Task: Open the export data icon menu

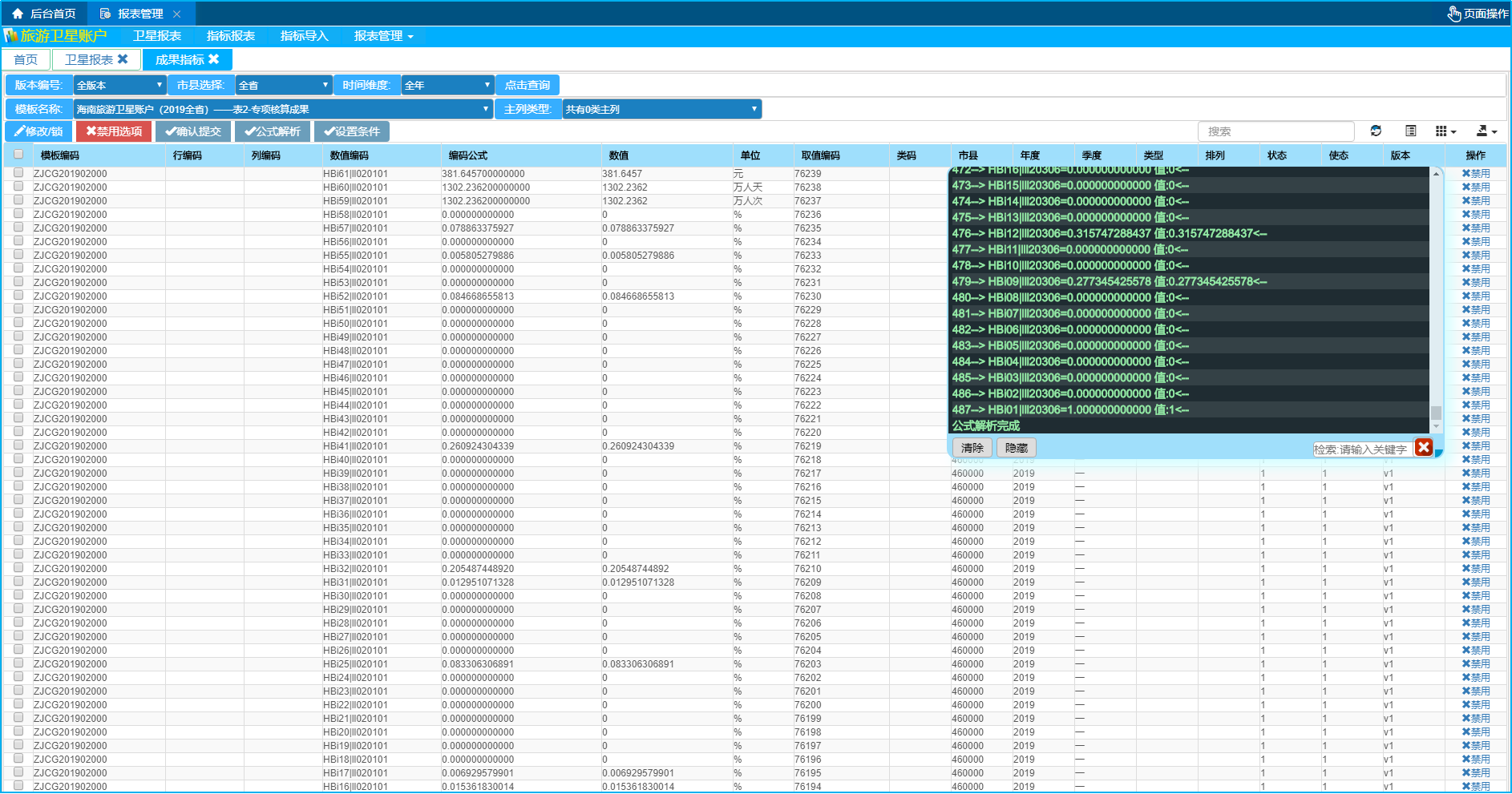Action: pyautogui.click(x=1486, y=131)
